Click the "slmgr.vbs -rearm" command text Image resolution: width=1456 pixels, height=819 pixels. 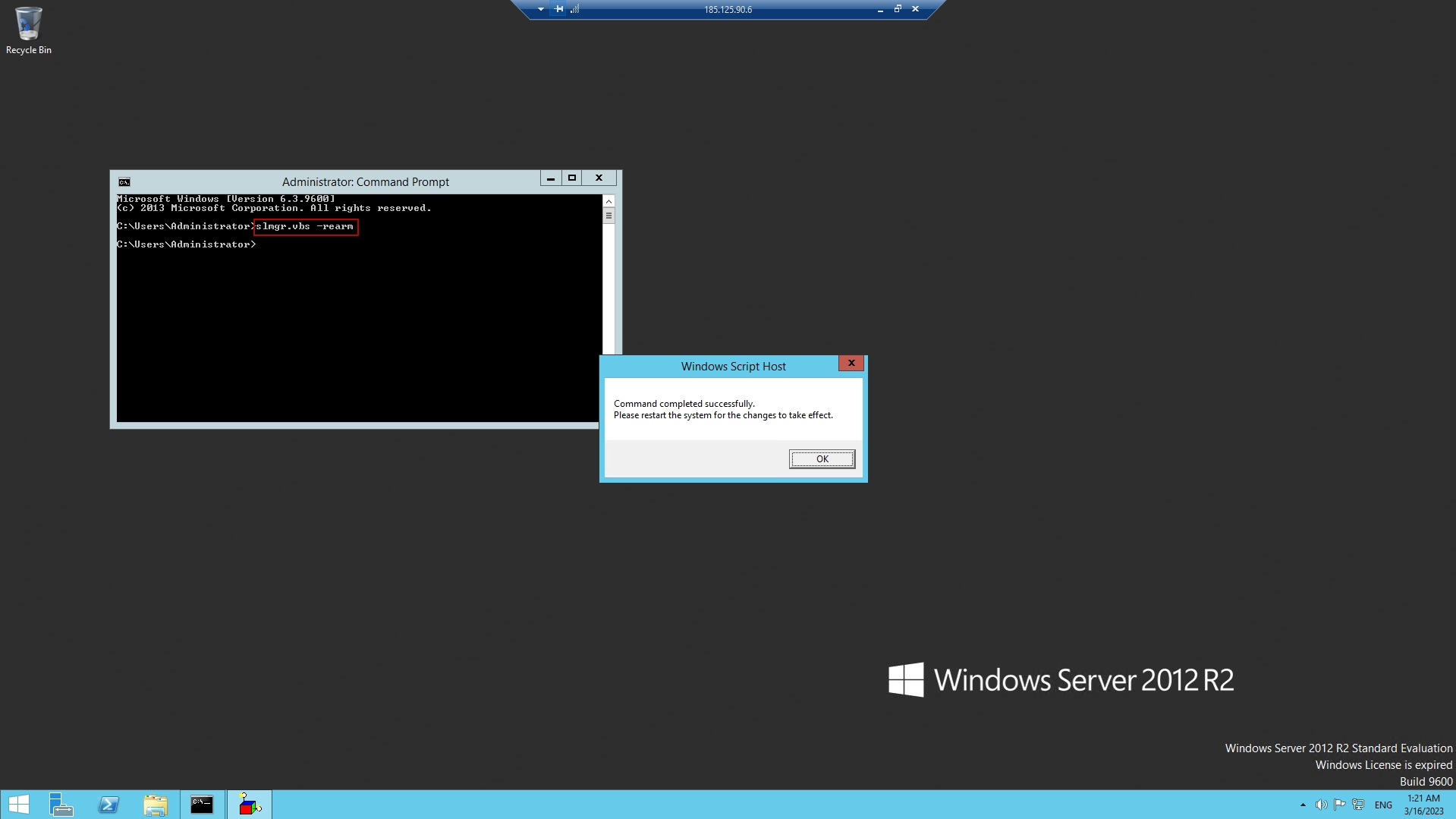305,226
